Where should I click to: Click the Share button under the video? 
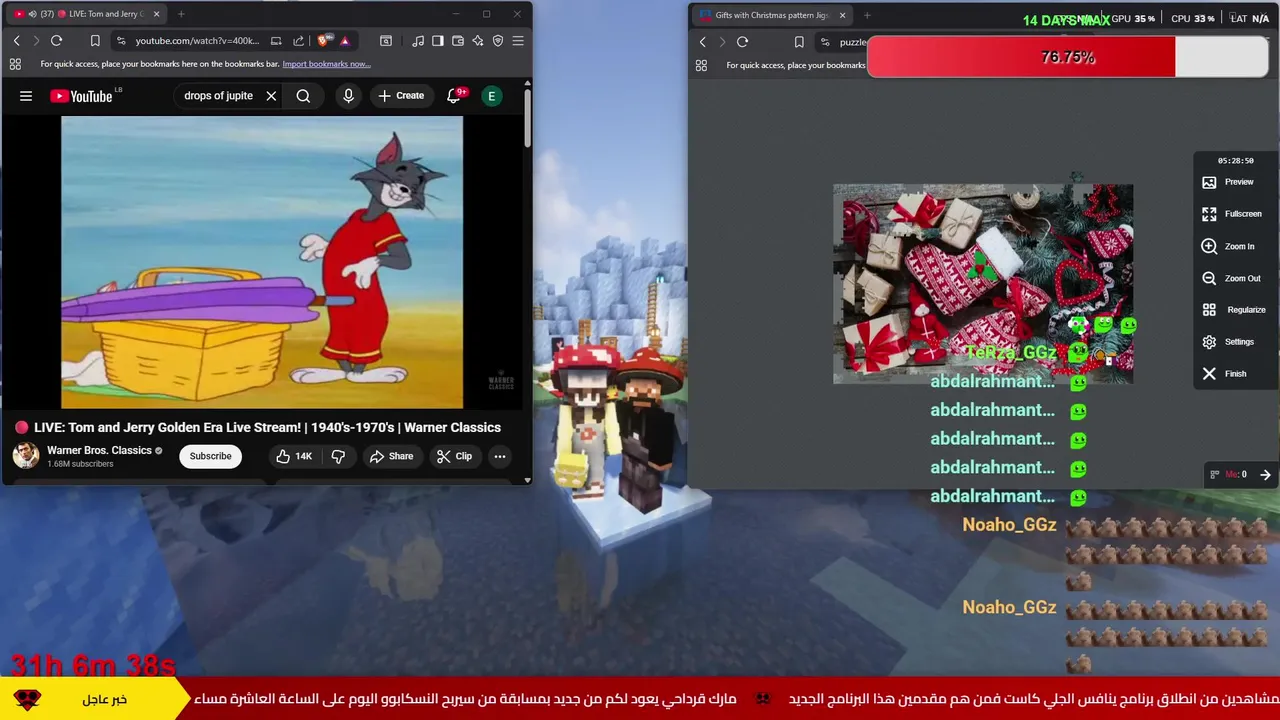pos(391,456)
